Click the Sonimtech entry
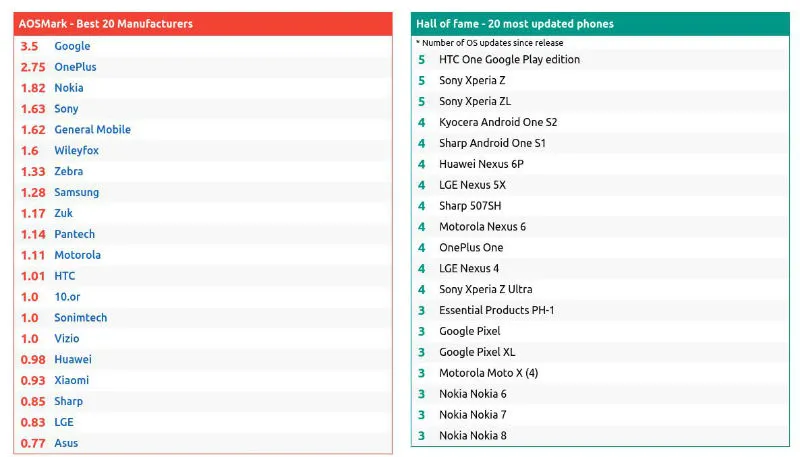 click(80, 318)
